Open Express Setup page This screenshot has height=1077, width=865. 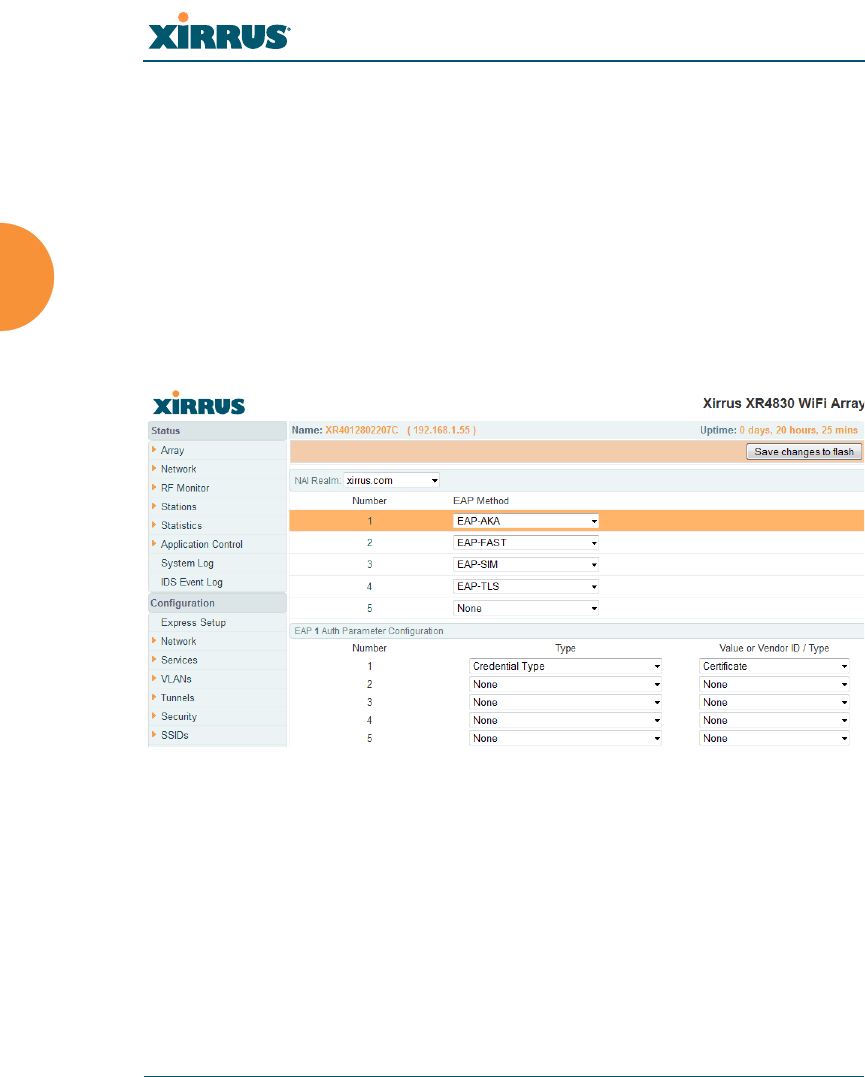(x=193, y=622)
